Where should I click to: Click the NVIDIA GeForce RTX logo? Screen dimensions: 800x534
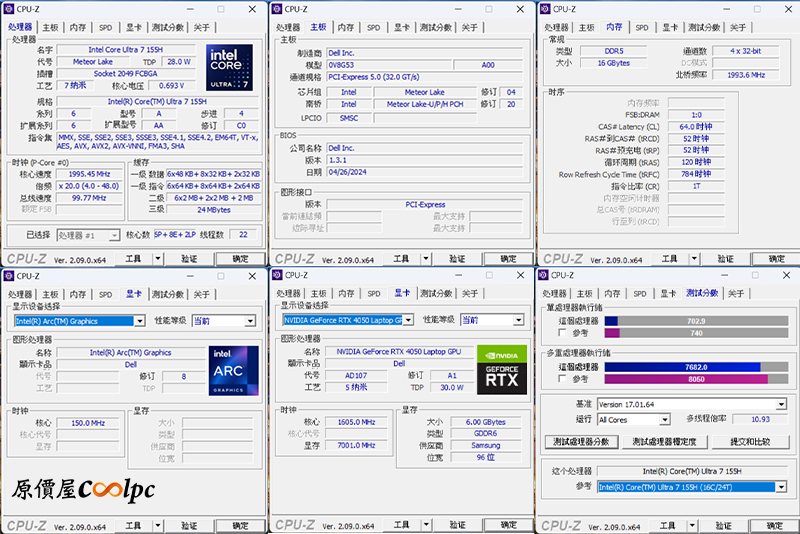[x=502, y=370]
